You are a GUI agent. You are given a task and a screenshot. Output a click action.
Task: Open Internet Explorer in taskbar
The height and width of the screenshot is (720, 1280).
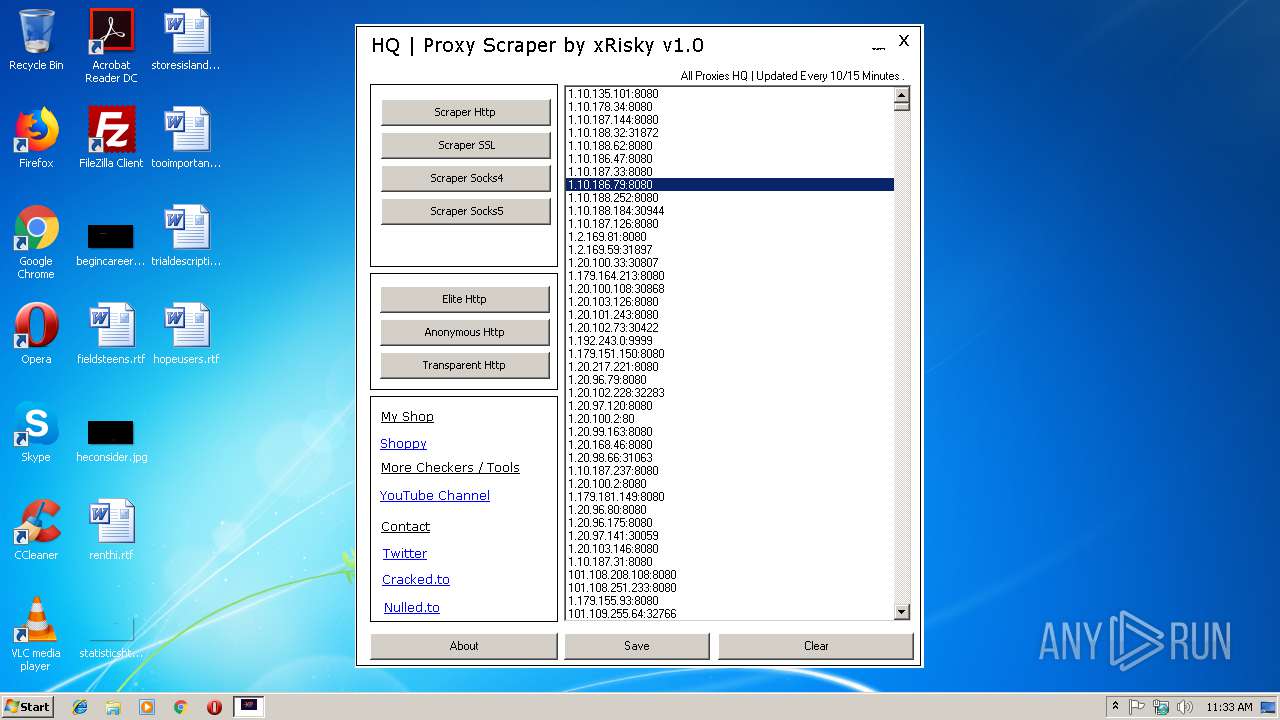(x=80, y=707)
